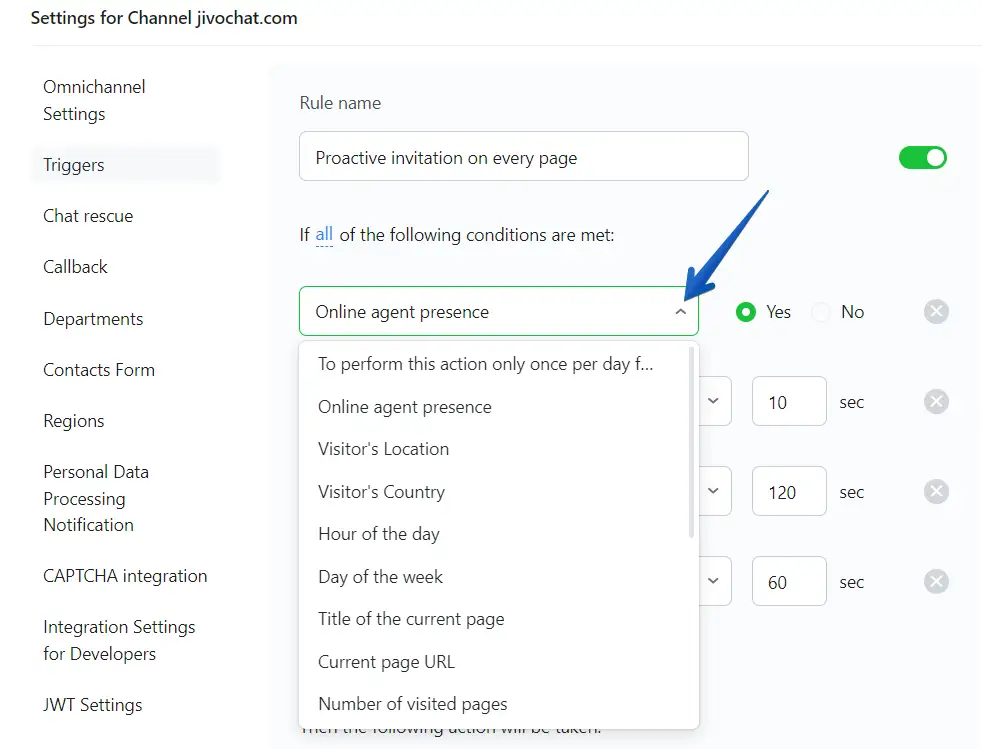Open the dropdown beside the 120 sec field
Image resolution: width=982 pixels, height=749 pixels.
[714, 492]
